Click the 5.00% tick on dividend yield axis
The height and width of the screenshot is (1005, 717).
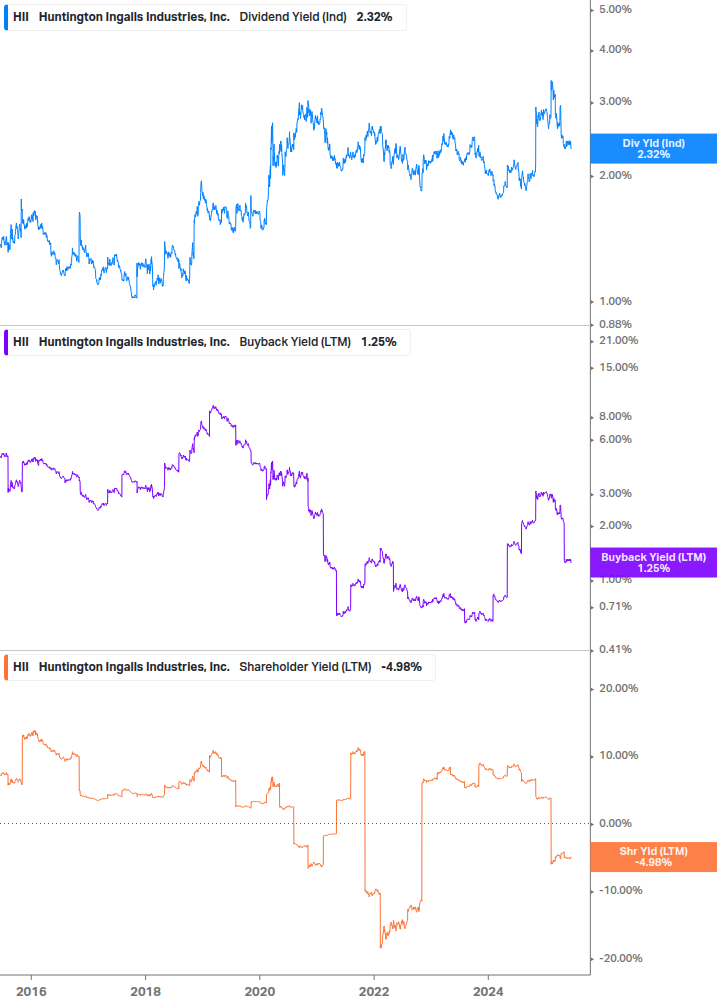pos(615,9)
